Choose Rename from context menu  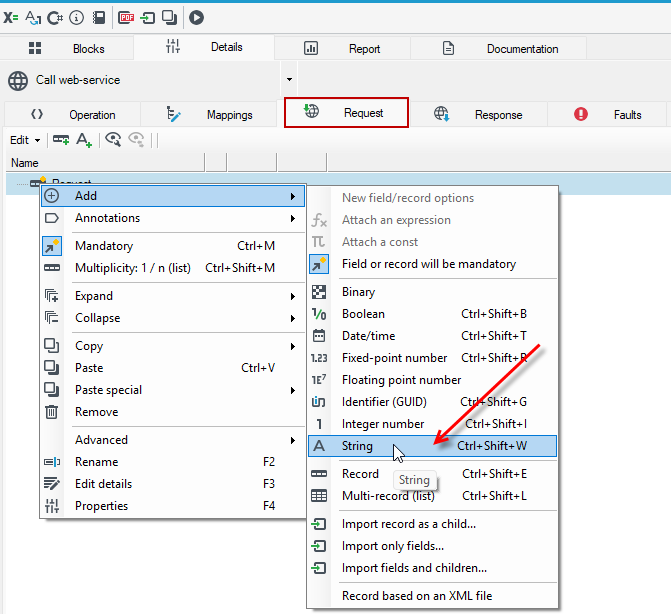pos(173,462)
